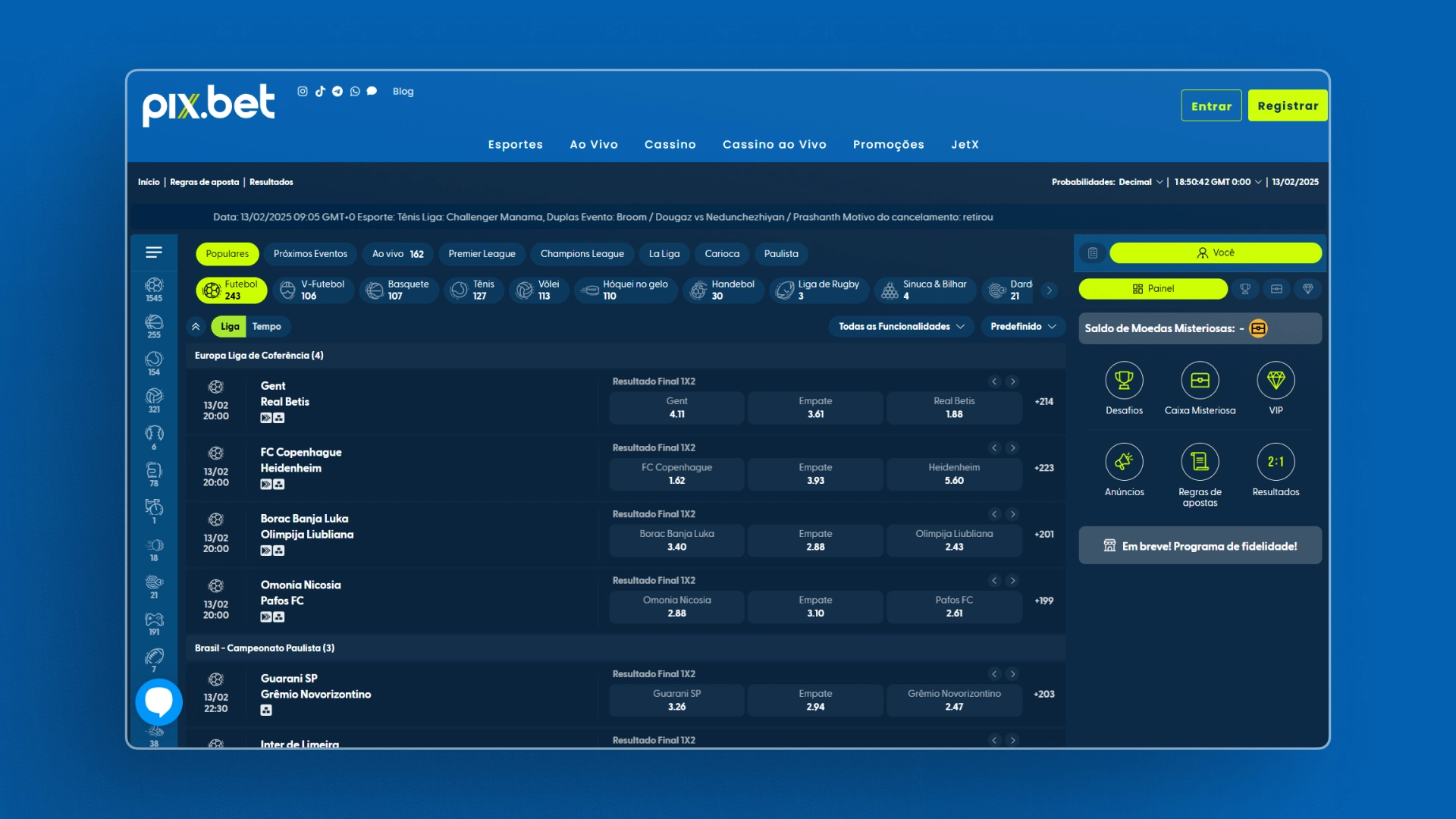Screen dimensions: 1456x819
Task: Select sidebar rugby ball icon with count 7
Action: [x=154, y=661]
